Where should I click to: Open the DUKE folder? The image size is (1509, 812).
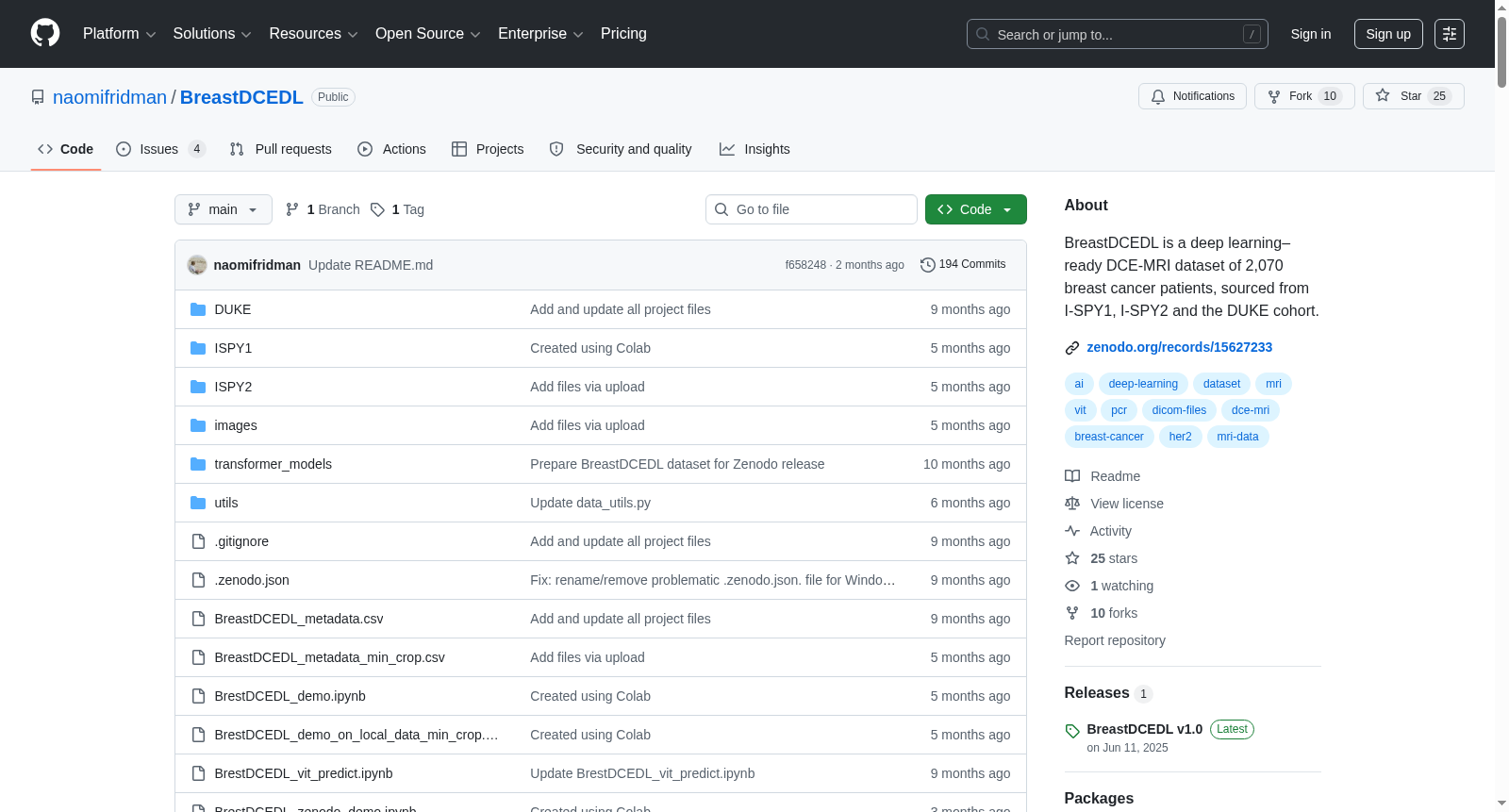[x=232, y=309]
